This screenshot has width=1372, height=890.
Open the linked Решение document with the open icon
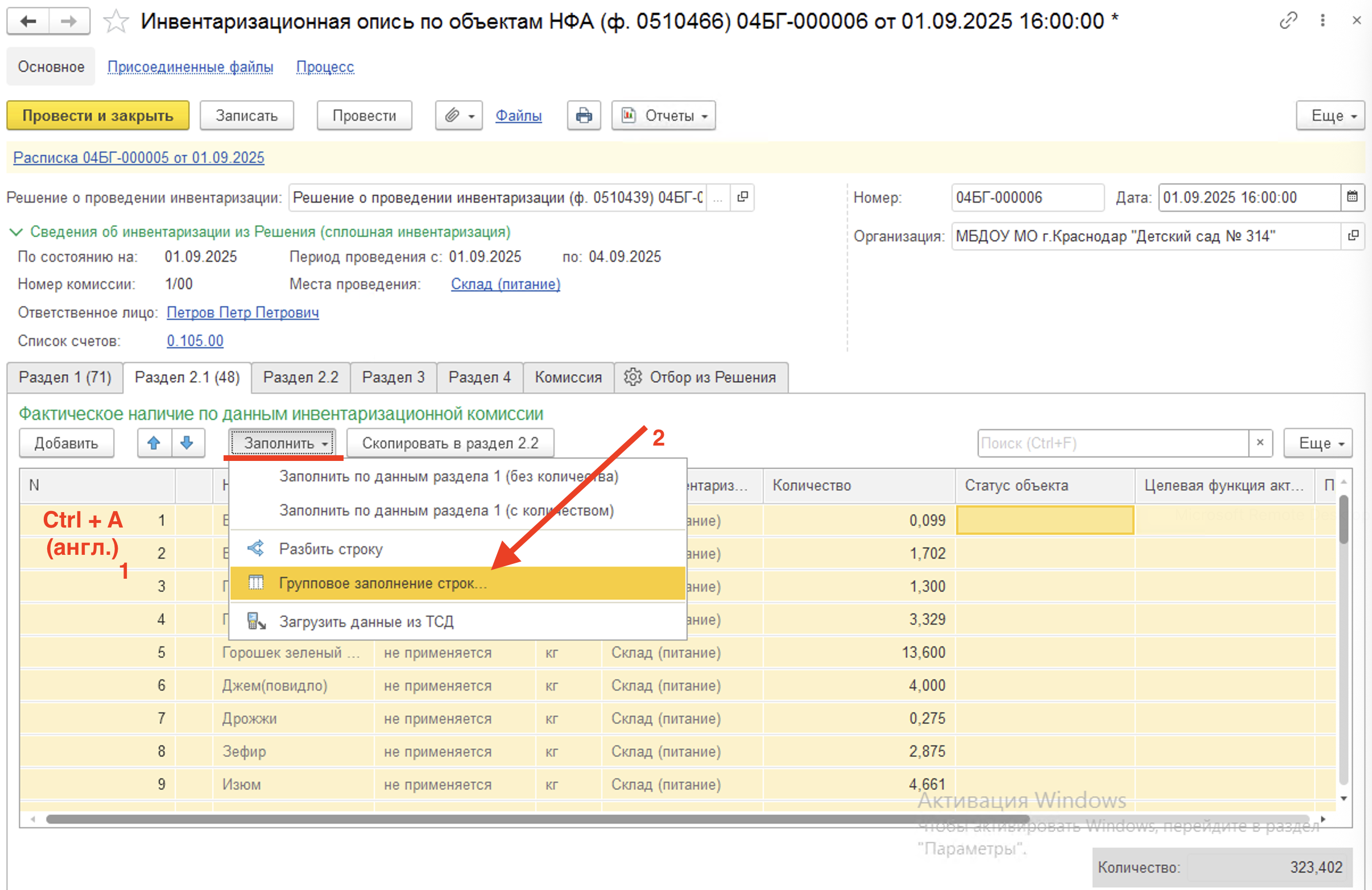(x=742, y=197)
